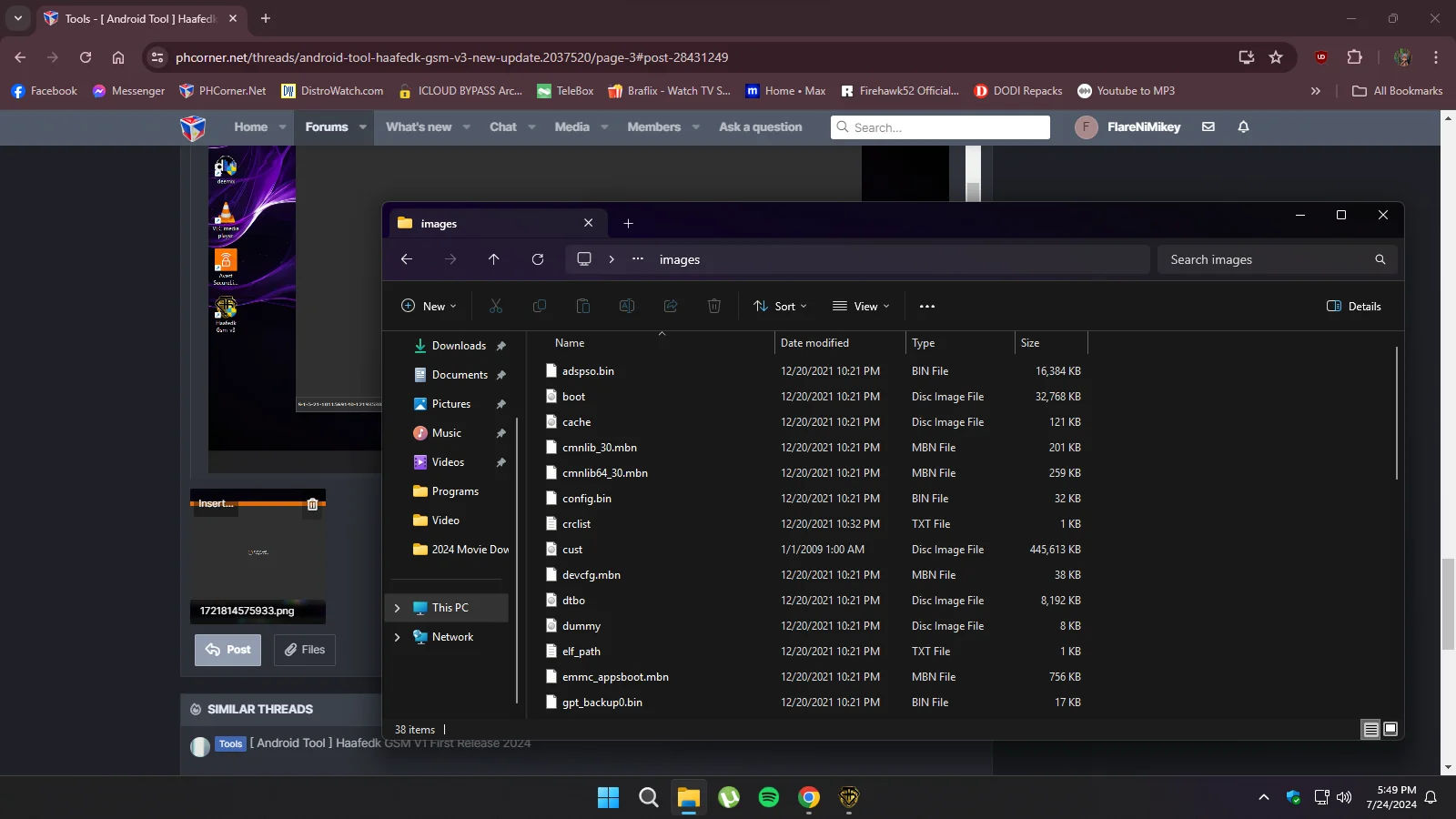The image size is (1456, 819).
Task: Open forum inbox envelope icon
Action: (1208, 127)
